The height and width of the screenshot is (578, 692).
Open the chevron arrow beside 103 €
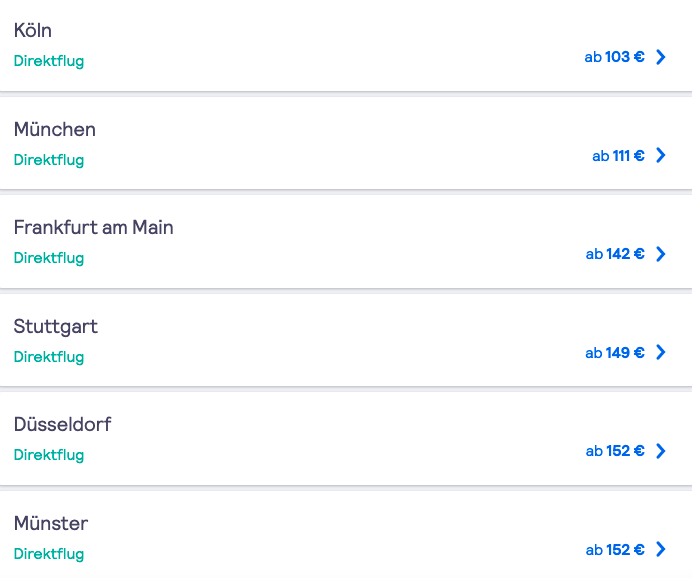(x=661, y=57)
